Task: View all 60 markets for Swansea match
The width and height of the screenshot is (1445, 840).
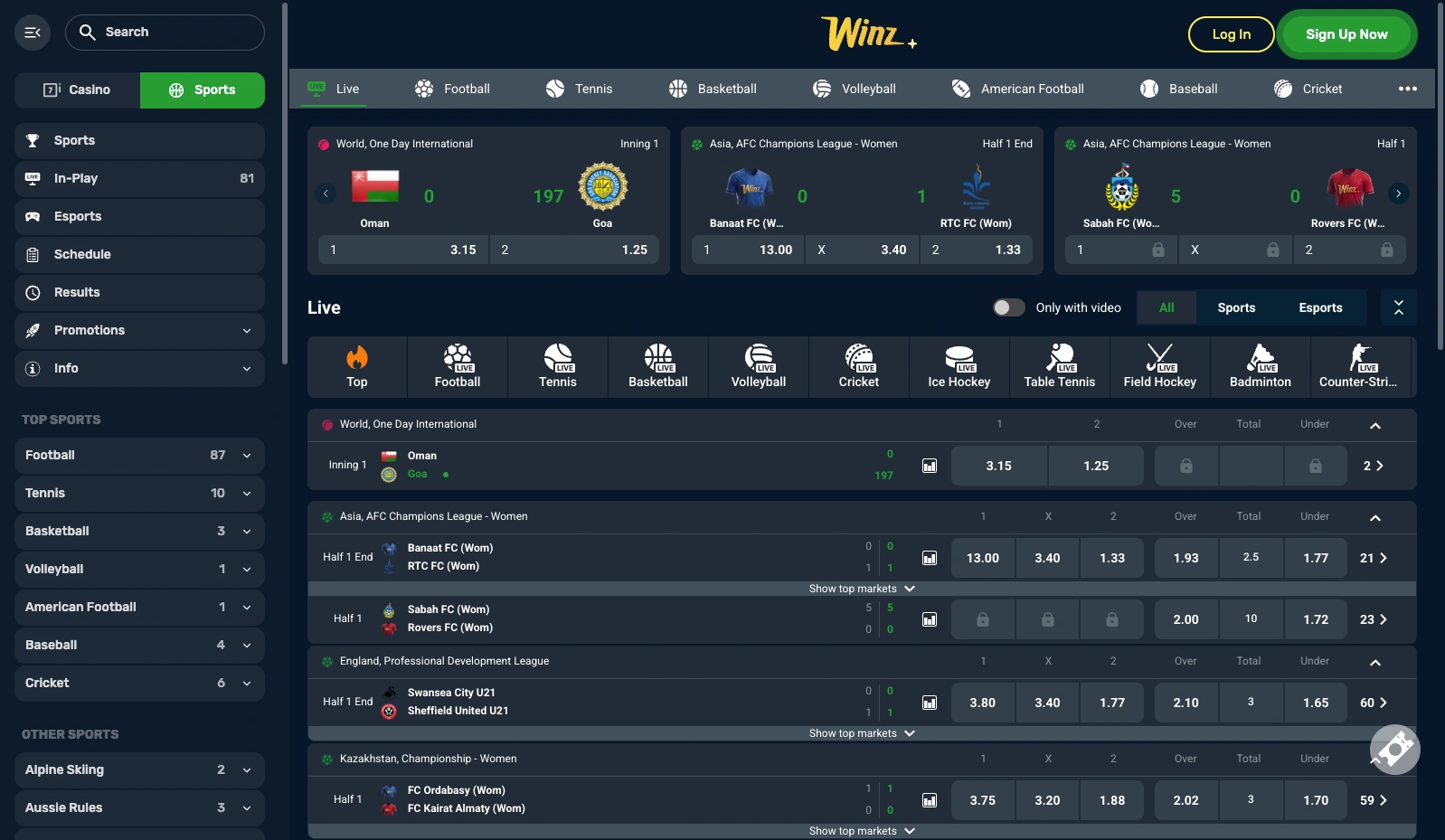Action: [1374, 703]
